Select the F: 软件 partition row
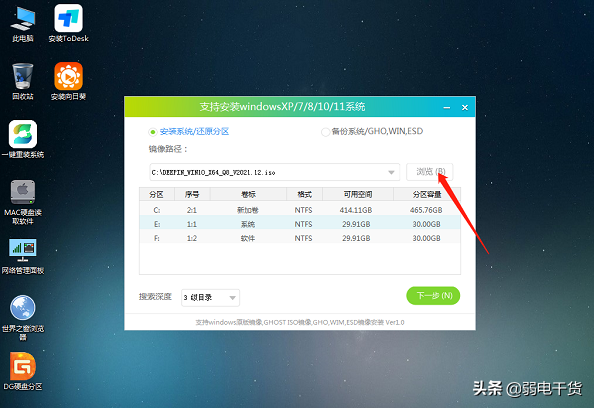The width and height of the screenshot is (594, 408). 300,238
